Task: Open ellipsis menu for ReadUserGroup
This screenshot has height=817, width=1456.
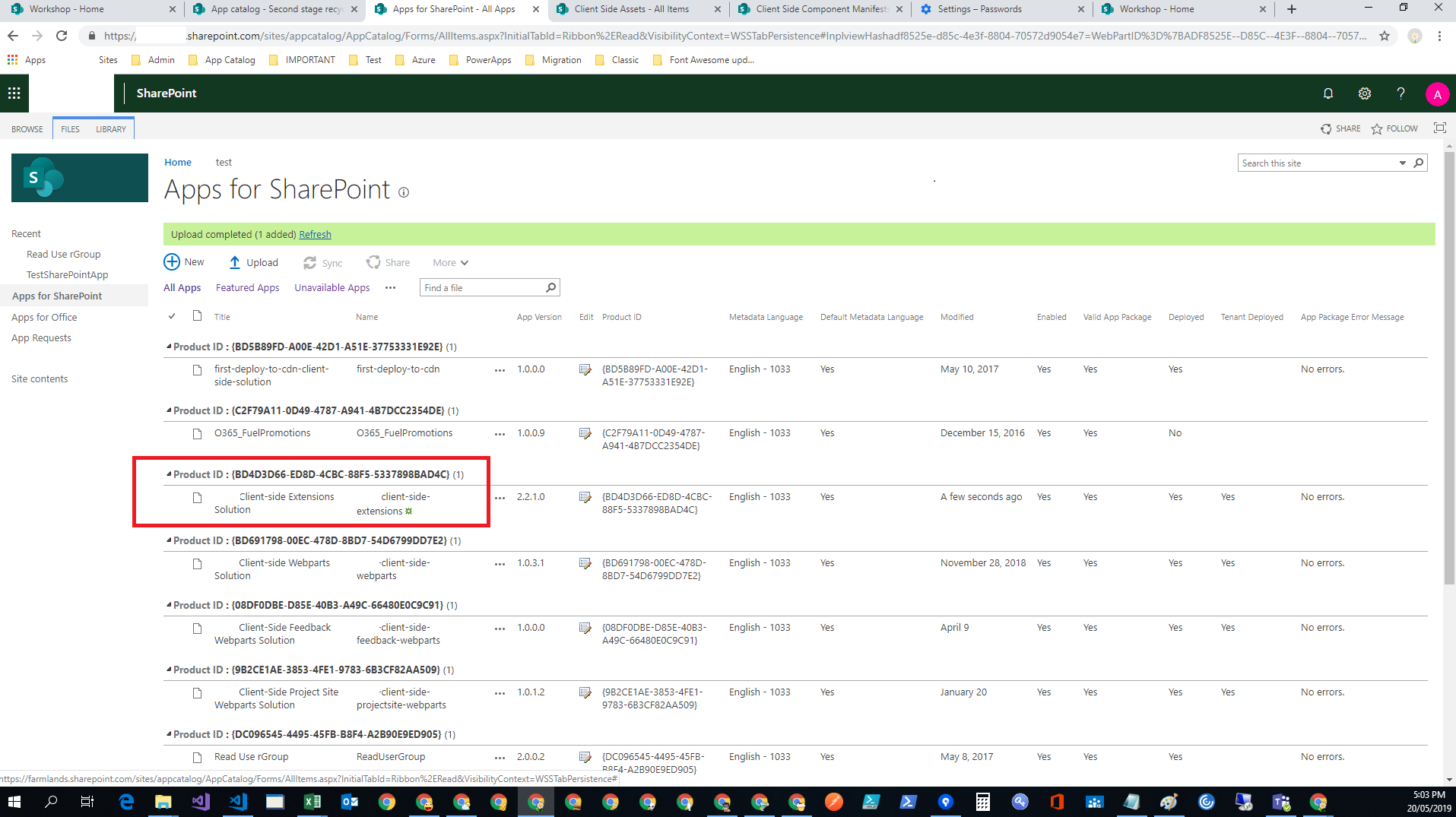Action: (x=500, y=758)
